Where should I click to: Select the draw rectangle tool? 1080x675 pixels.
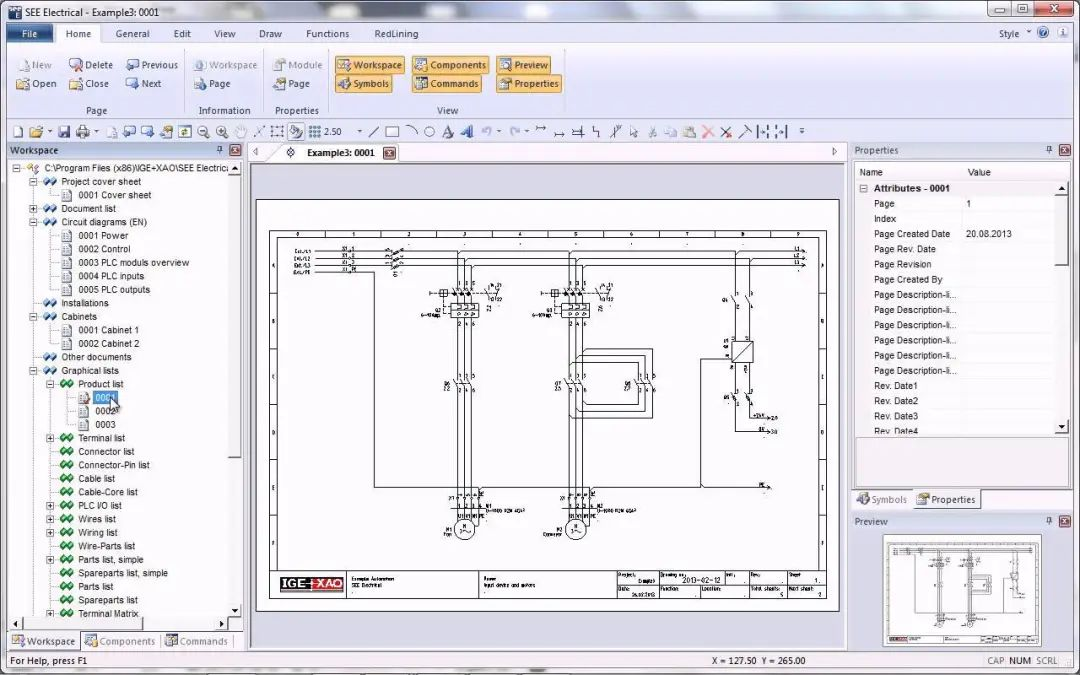392,132
